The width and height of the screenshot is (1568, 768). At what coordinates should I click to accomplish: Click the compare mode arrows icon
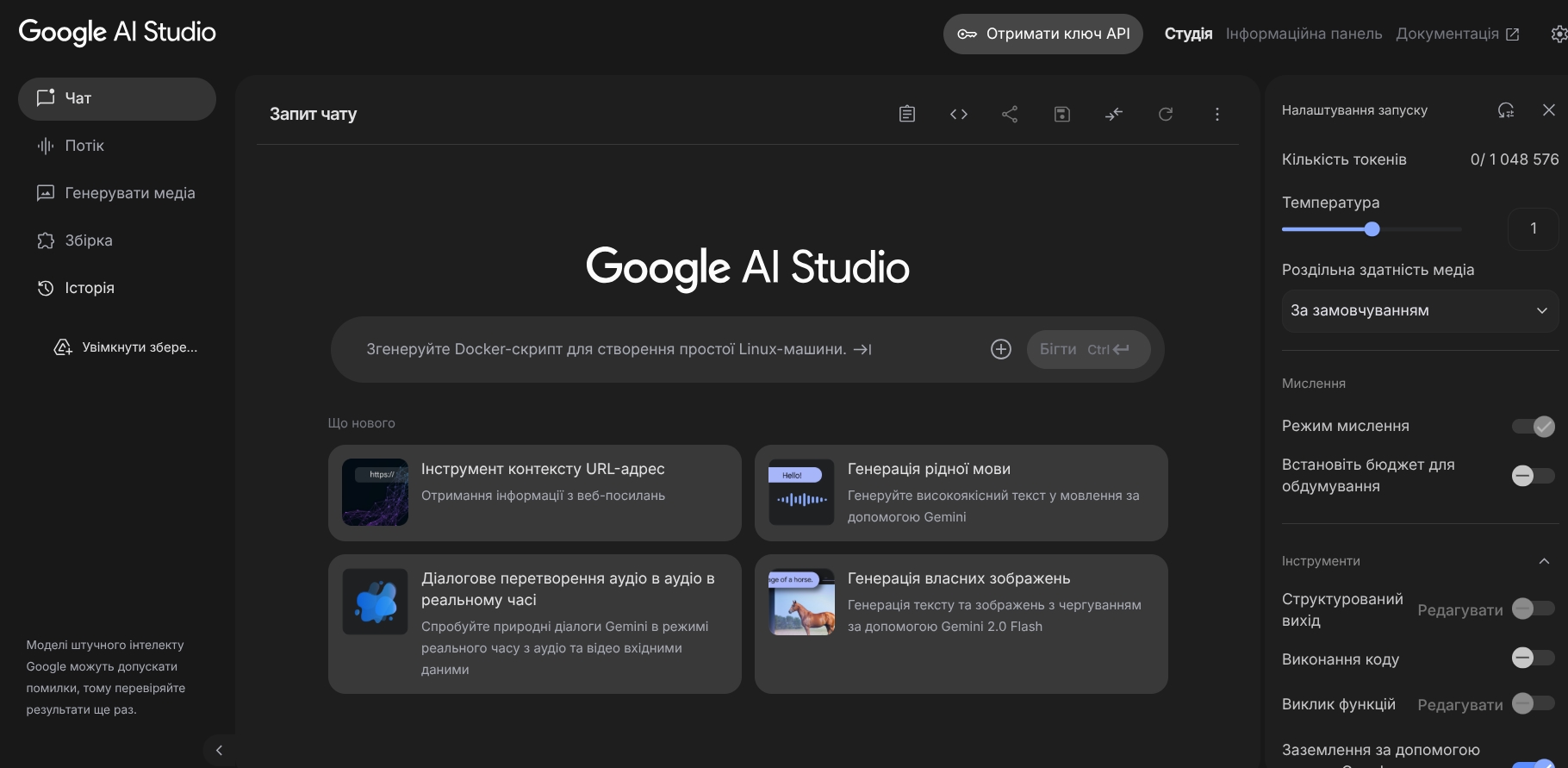pos(1114,114)
